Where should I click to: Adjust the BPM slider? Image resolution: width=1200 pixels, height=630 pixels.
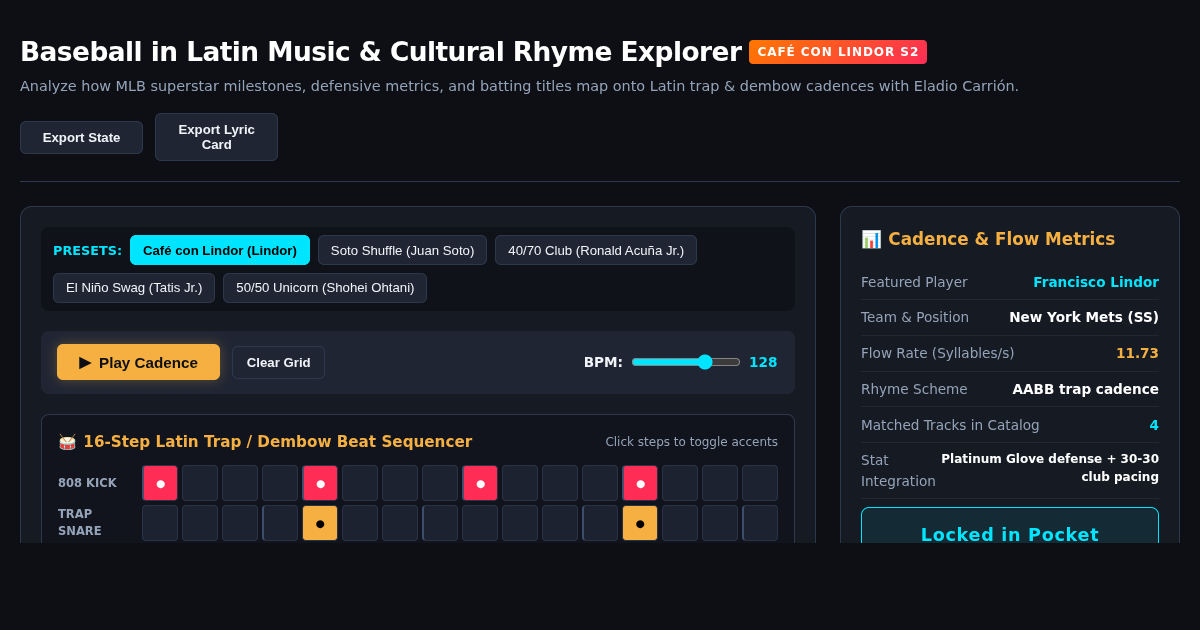pyautogui.click(x=686, y=362)
